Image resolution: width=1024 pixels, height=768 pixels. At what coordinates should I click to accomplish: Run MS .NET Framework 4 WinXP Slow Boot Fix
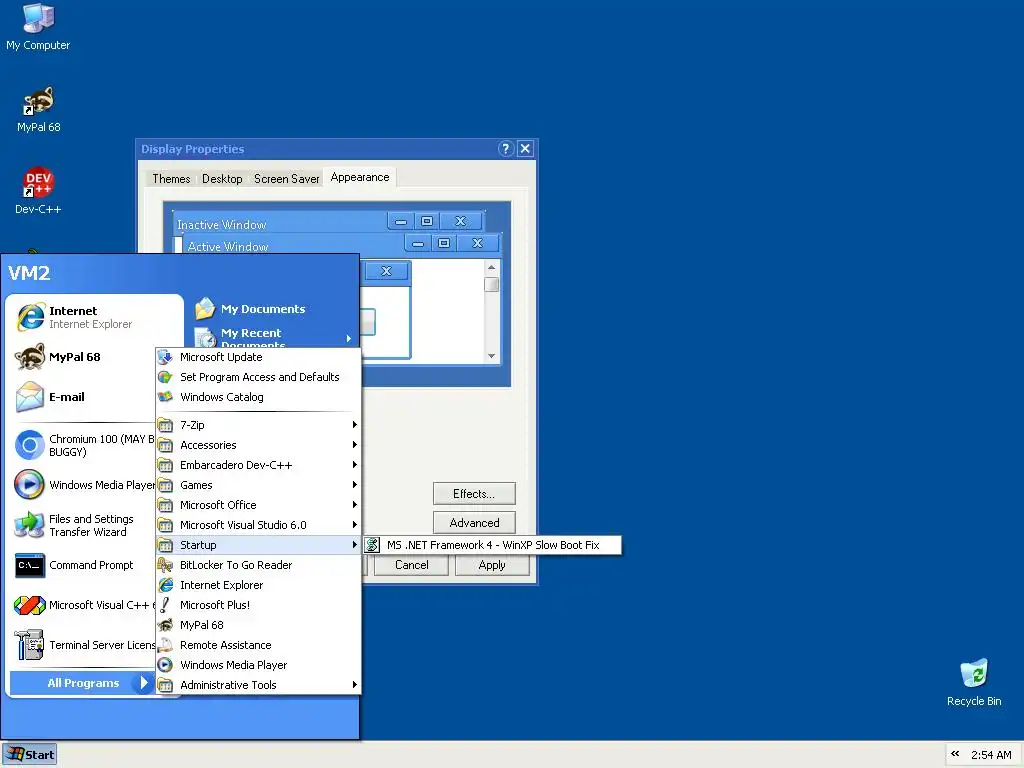(492, 545)
